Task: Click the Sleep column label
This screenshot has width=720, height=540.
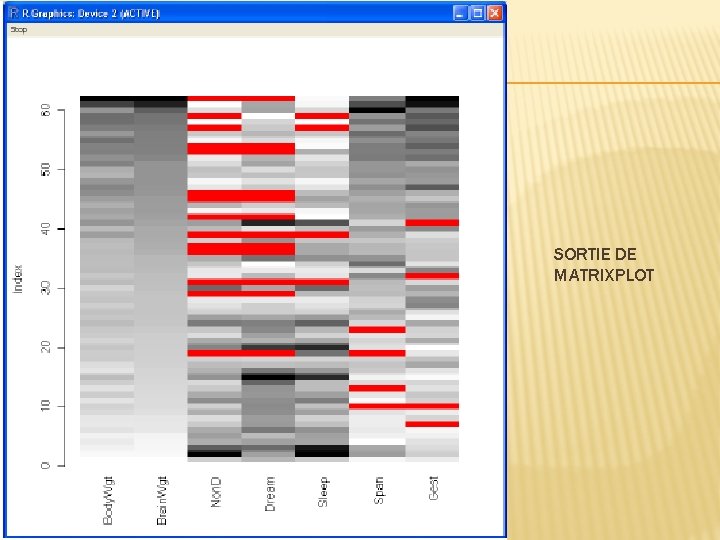Action: [x=323, y=492]
